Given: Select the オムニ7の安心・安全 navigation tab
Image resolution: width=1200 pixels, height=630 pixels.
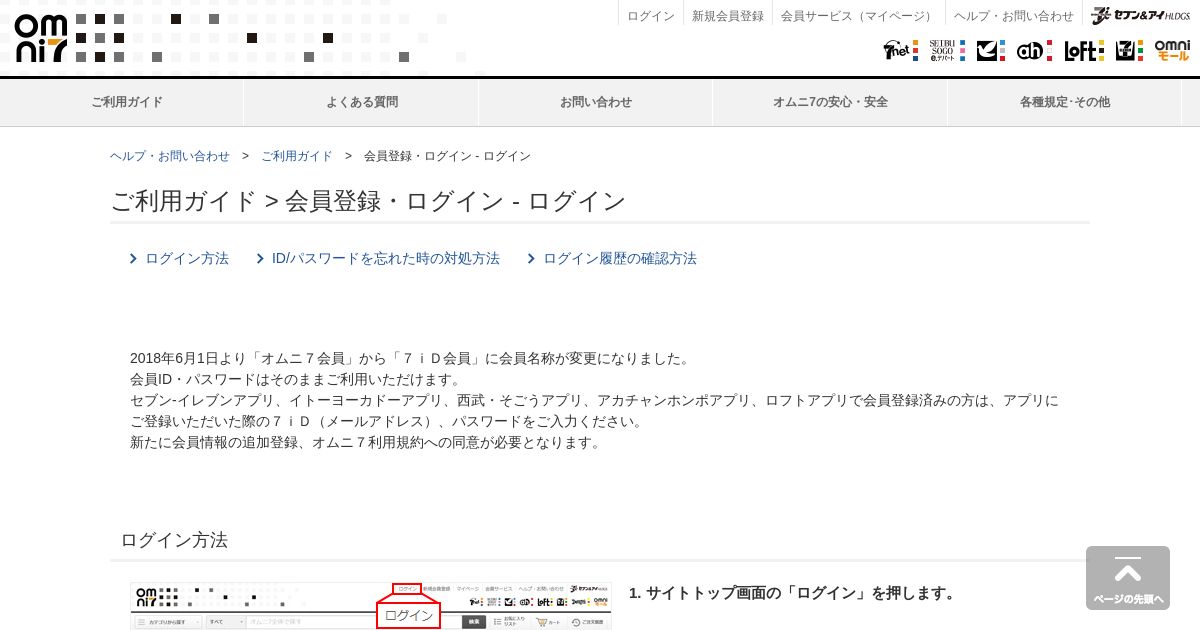Looking at the screenshot, I should [830, 102].
